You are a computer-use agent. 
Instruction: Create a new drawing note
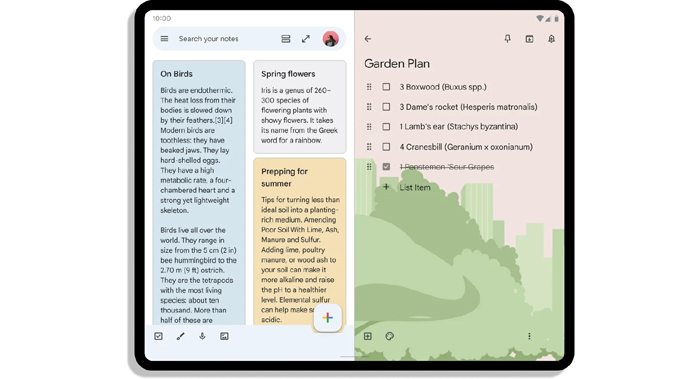pos(180,336)
